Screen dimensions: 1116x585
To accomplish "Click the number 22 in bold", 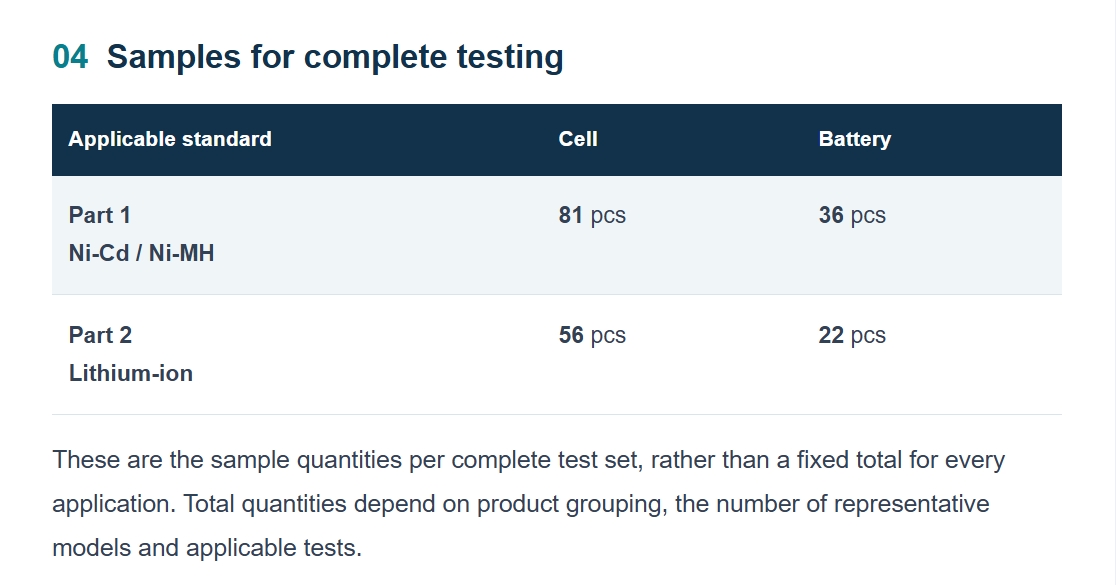I will (831, 335).
